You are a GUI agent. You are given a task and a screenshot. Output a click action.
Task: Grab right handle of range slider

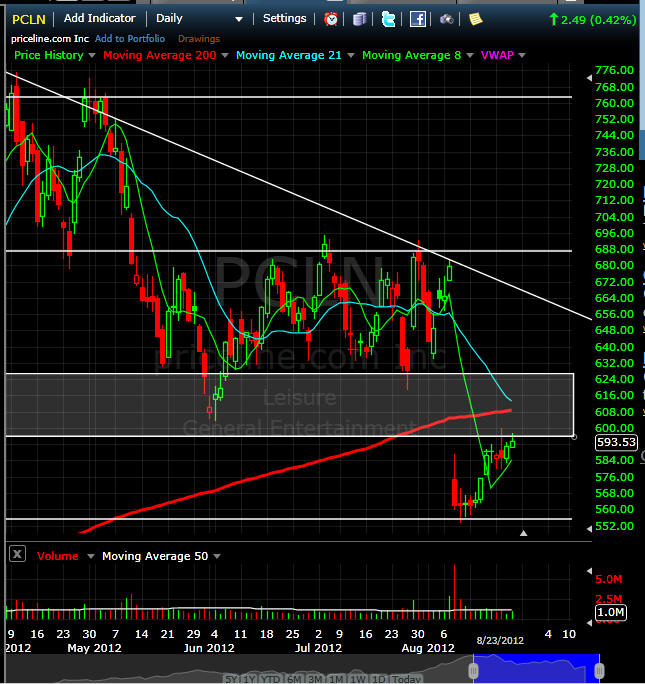[x=600, y=670]
